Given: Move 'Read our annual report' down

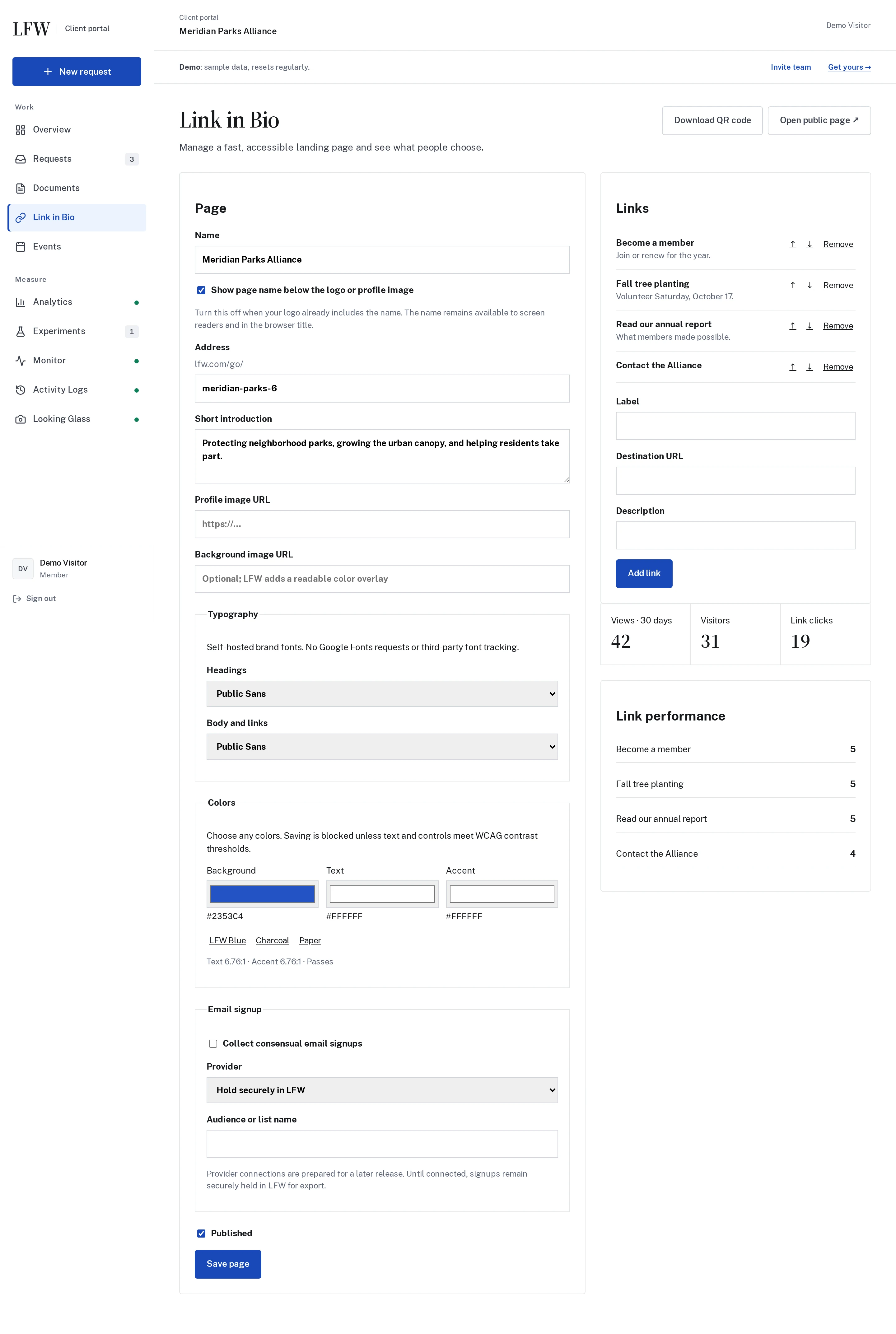Looking at the screenshot, I should click(809, 326).
